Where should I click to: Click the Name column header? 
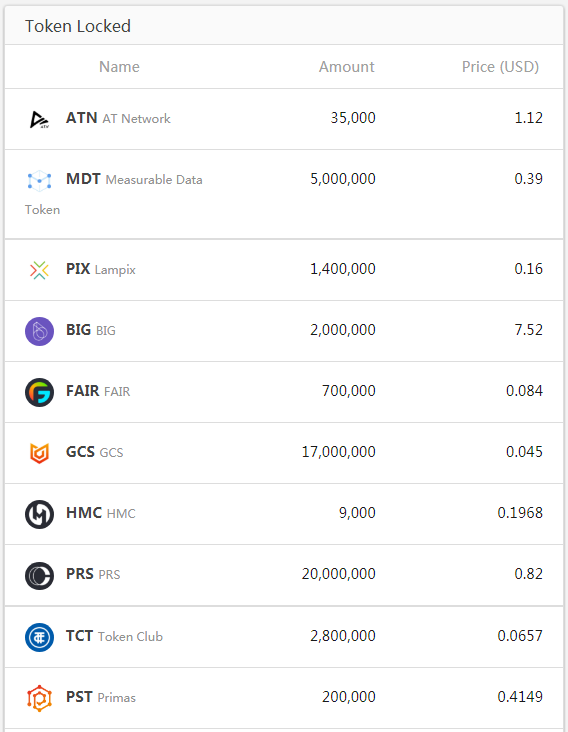click(119, 67)
